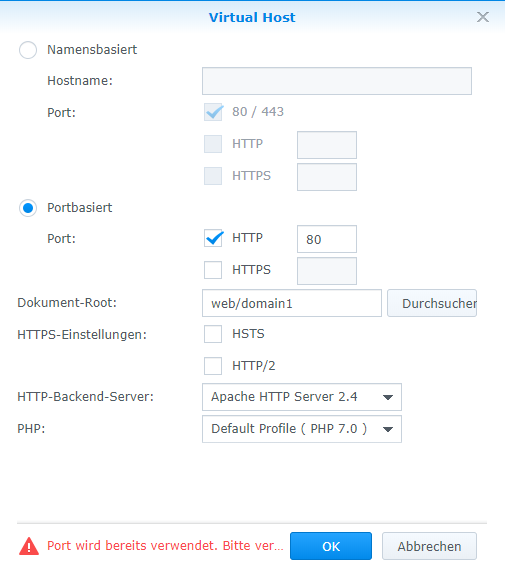Open the PHP profile dropdown
505x567 pixels.
click(x=302, y=429)
